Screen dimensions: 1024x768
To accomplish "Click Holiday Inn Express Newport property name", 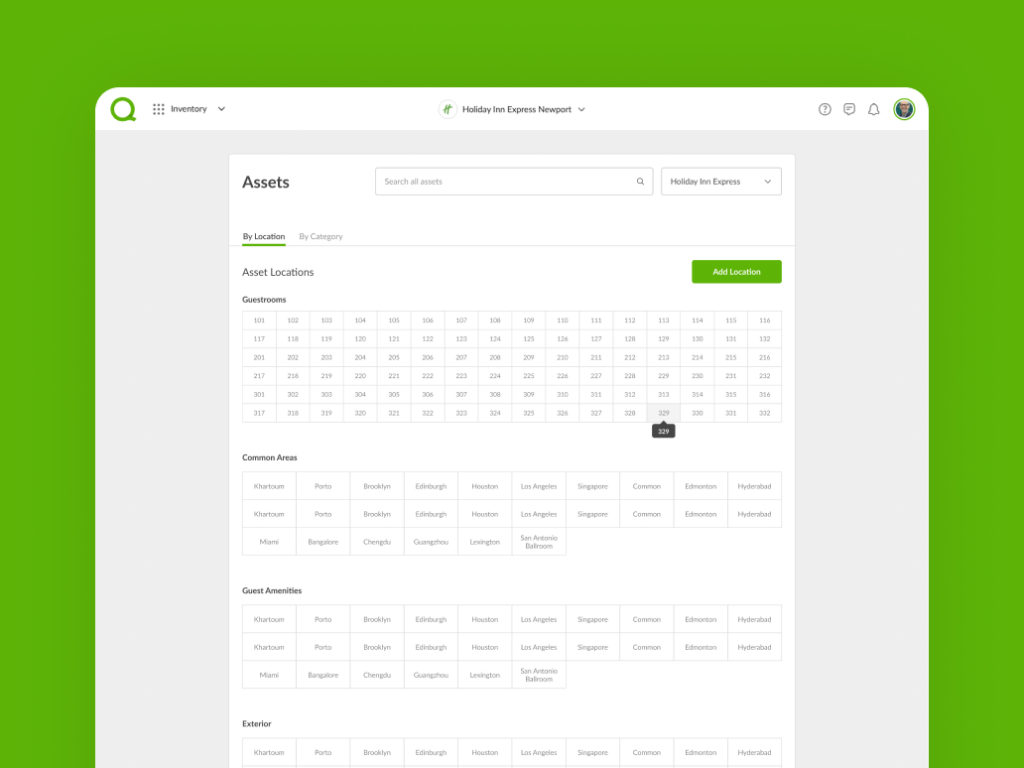I will coord(517,110).
